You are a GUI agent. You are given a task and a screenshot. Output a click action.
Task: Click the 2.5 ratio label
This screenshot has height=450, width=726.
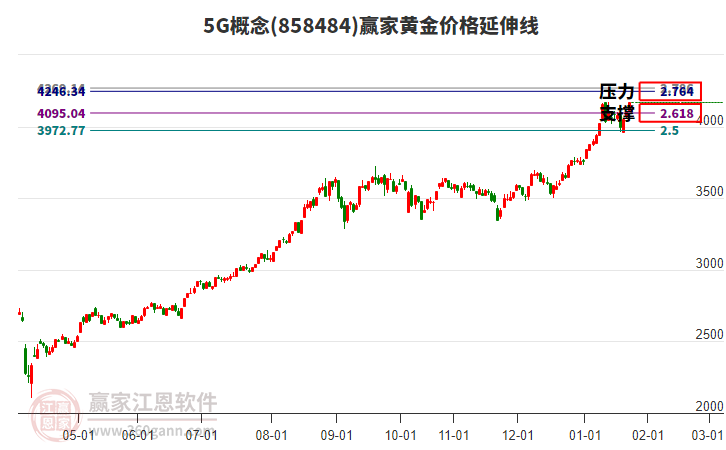pos(669,131)
